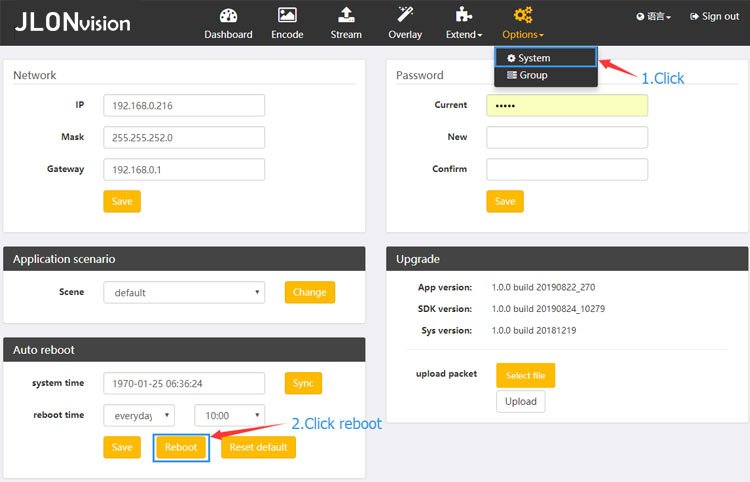This screenshot has height=482, width=750.
Task: Save the Auto reboot settings
Action: pos(122,447)
